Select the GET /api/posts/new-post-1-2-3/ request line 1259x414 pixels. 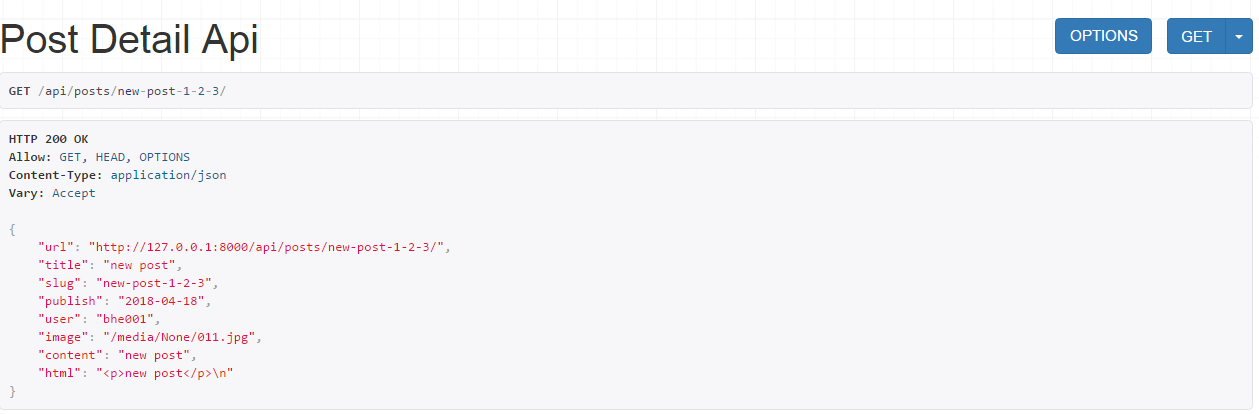(x=117, y=91)
